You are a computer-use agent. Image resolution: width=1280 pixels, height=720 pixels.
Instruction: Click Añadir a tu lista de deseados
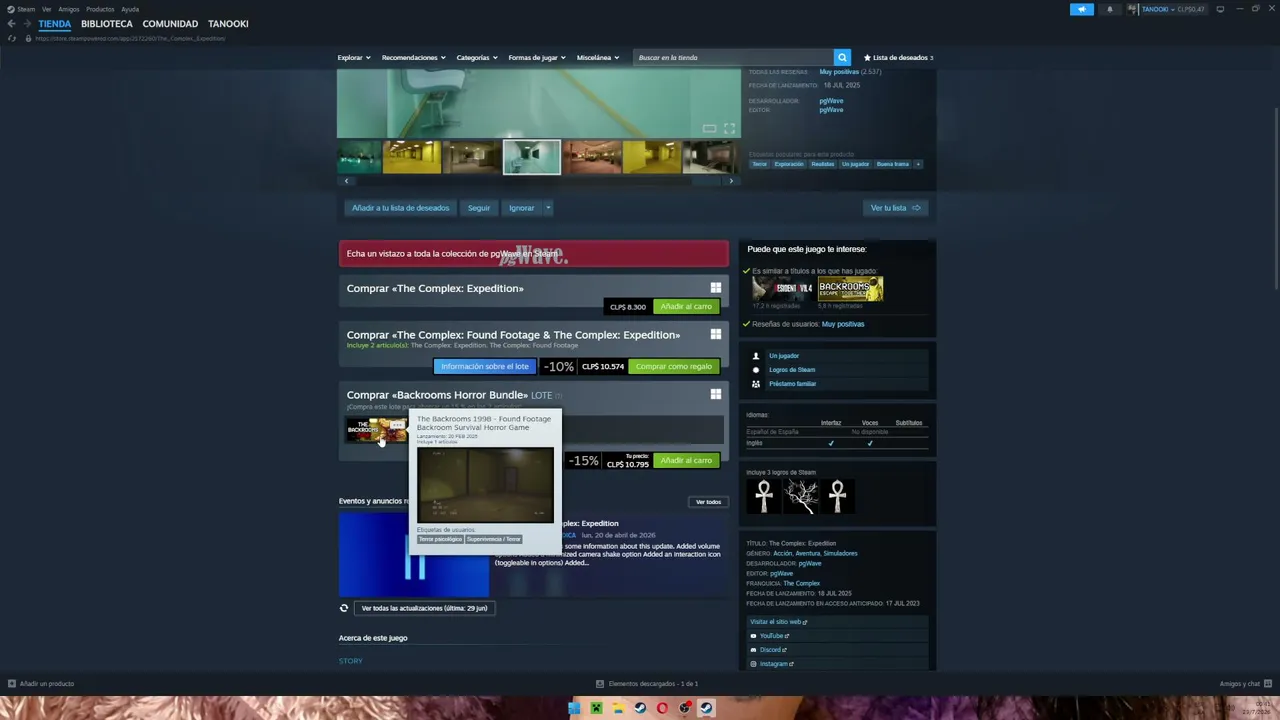coord(401,208)
